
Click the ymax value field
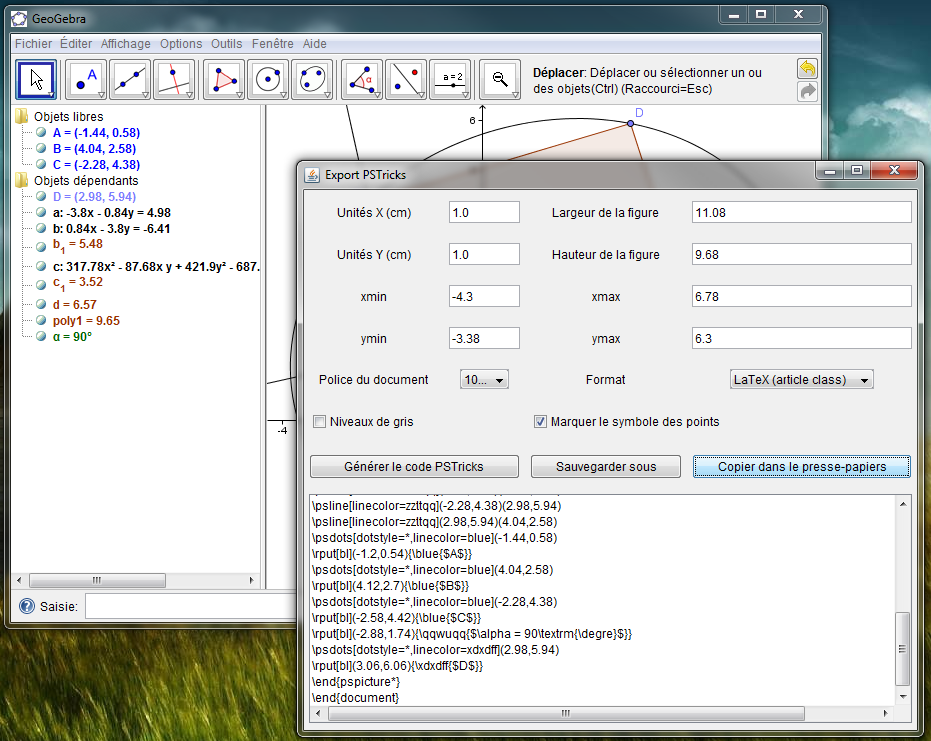coord(802,338)
